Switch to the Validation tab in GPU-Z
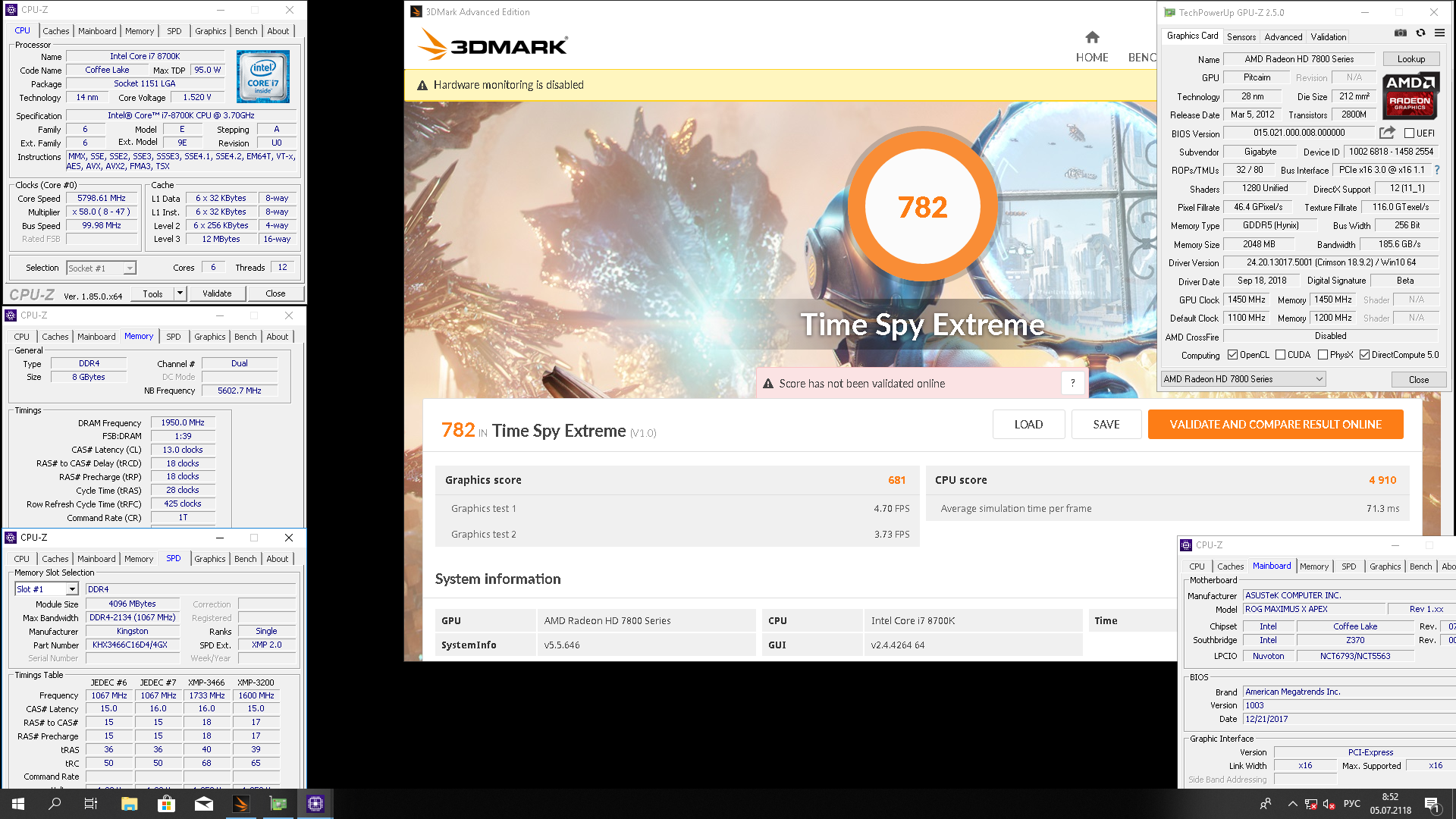The image size is (1456, 819). tap(1329, 36)
